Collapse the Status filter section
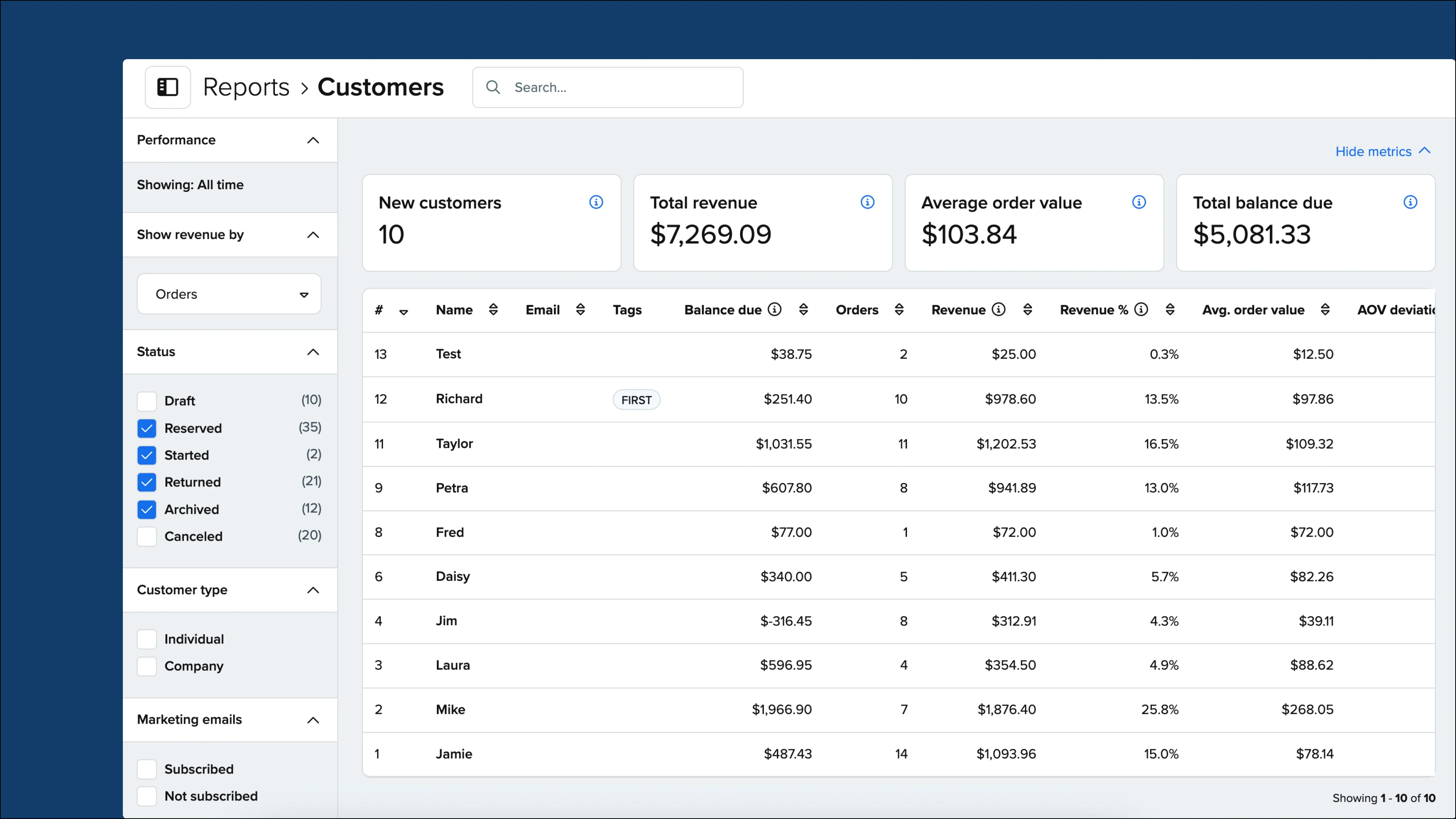The width and height of the screenshot is (1456, 819). coord(312,351)
